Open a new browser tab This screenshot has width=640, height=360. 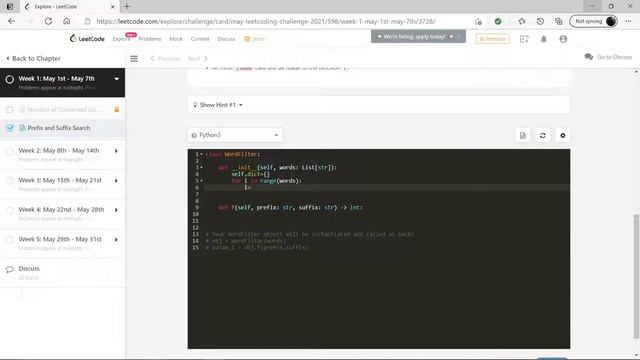click(x=127, y=7)
